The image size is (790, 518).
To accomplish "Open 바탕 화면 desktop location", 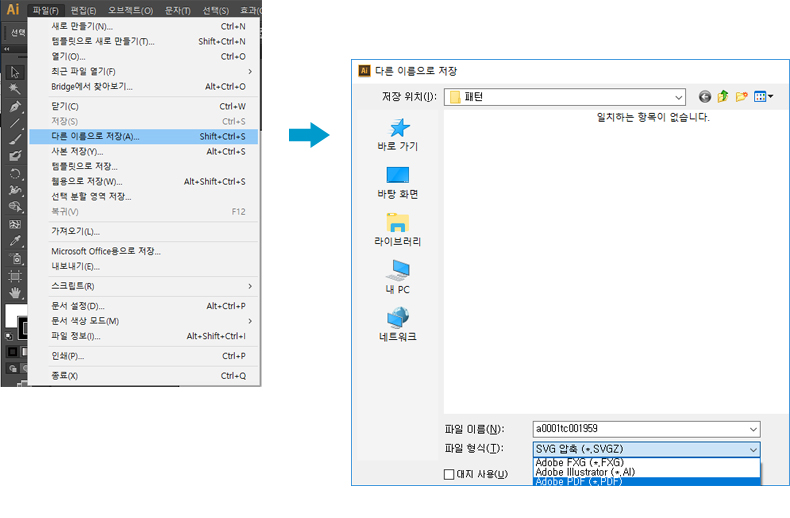I will pyautogui.click(x=398, y=182).
